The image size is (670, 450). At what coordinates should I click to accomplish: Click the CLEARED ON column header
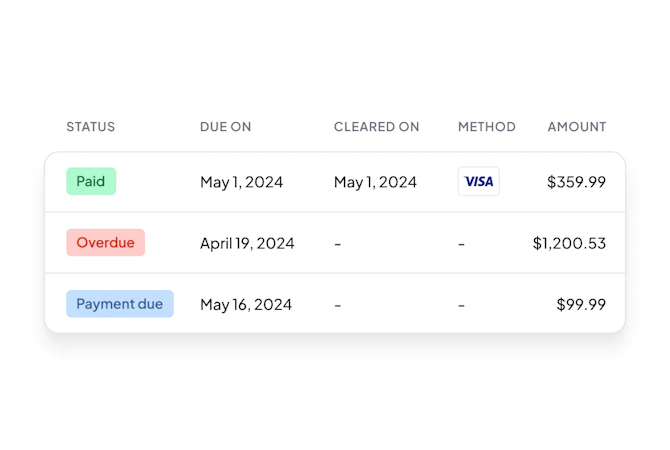[x=376, y=127]
